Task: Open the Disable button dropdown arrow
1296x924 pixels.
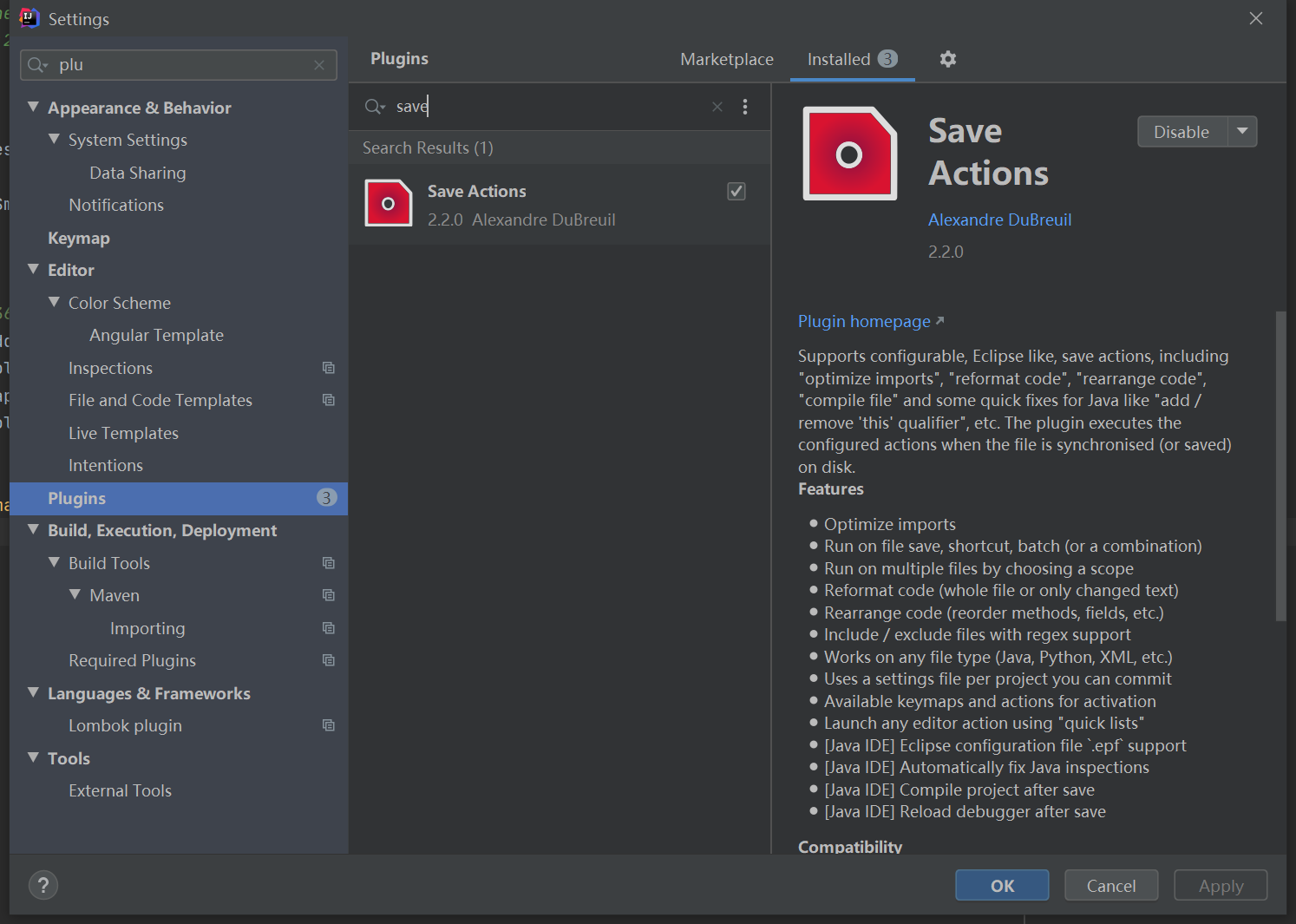Action: click(1242, 132)
